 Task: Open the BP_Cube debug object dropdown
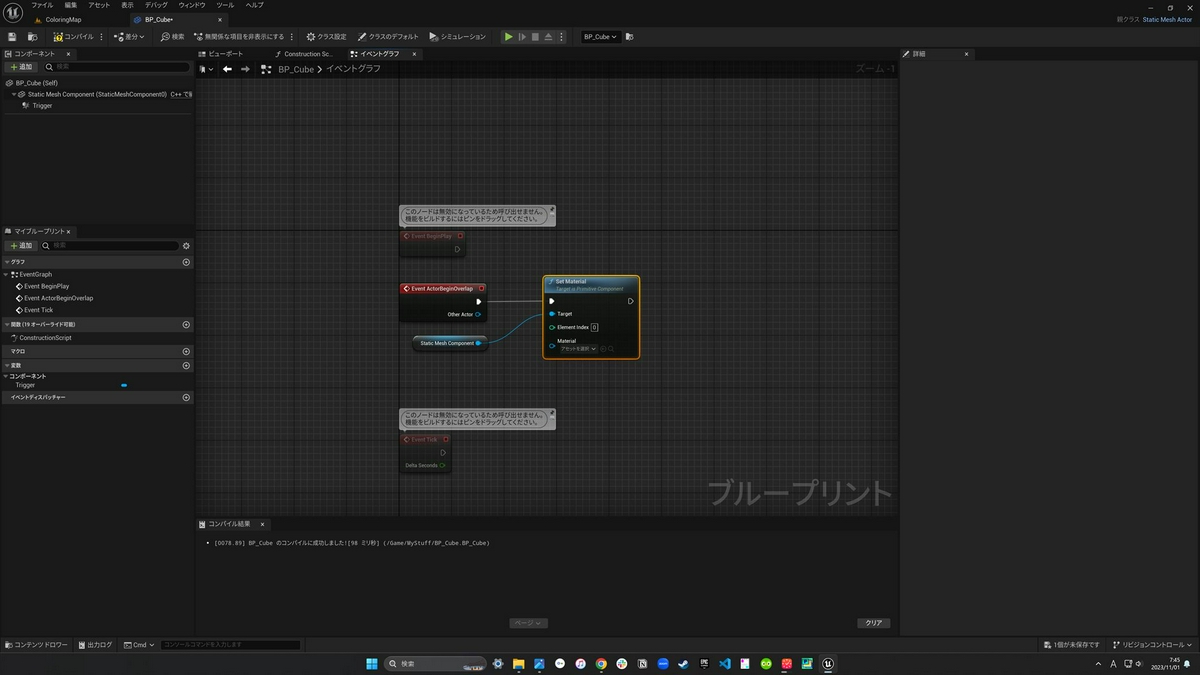pos(600,37)
